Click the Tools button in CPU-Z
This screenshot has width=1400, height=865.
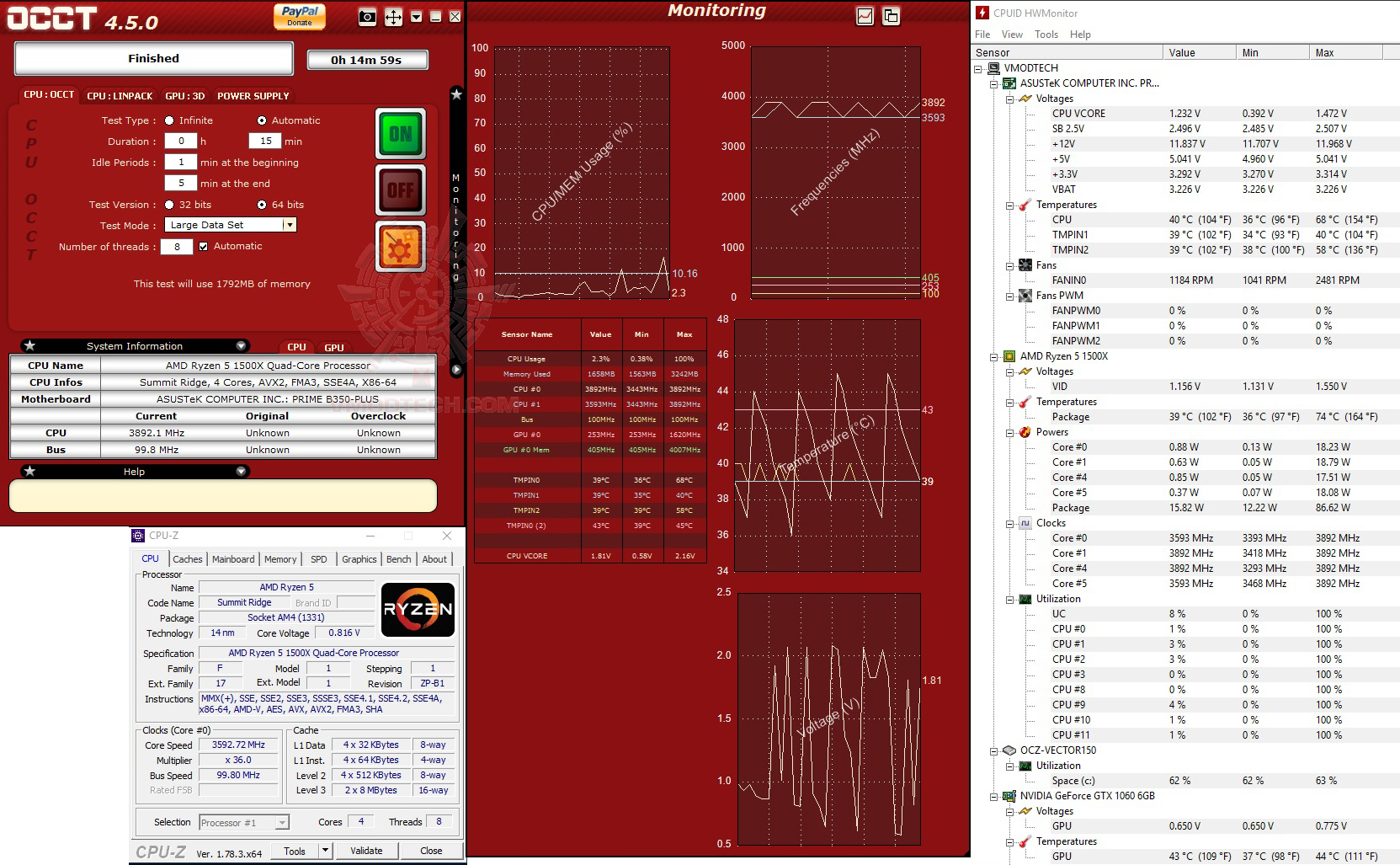[295, 851]
